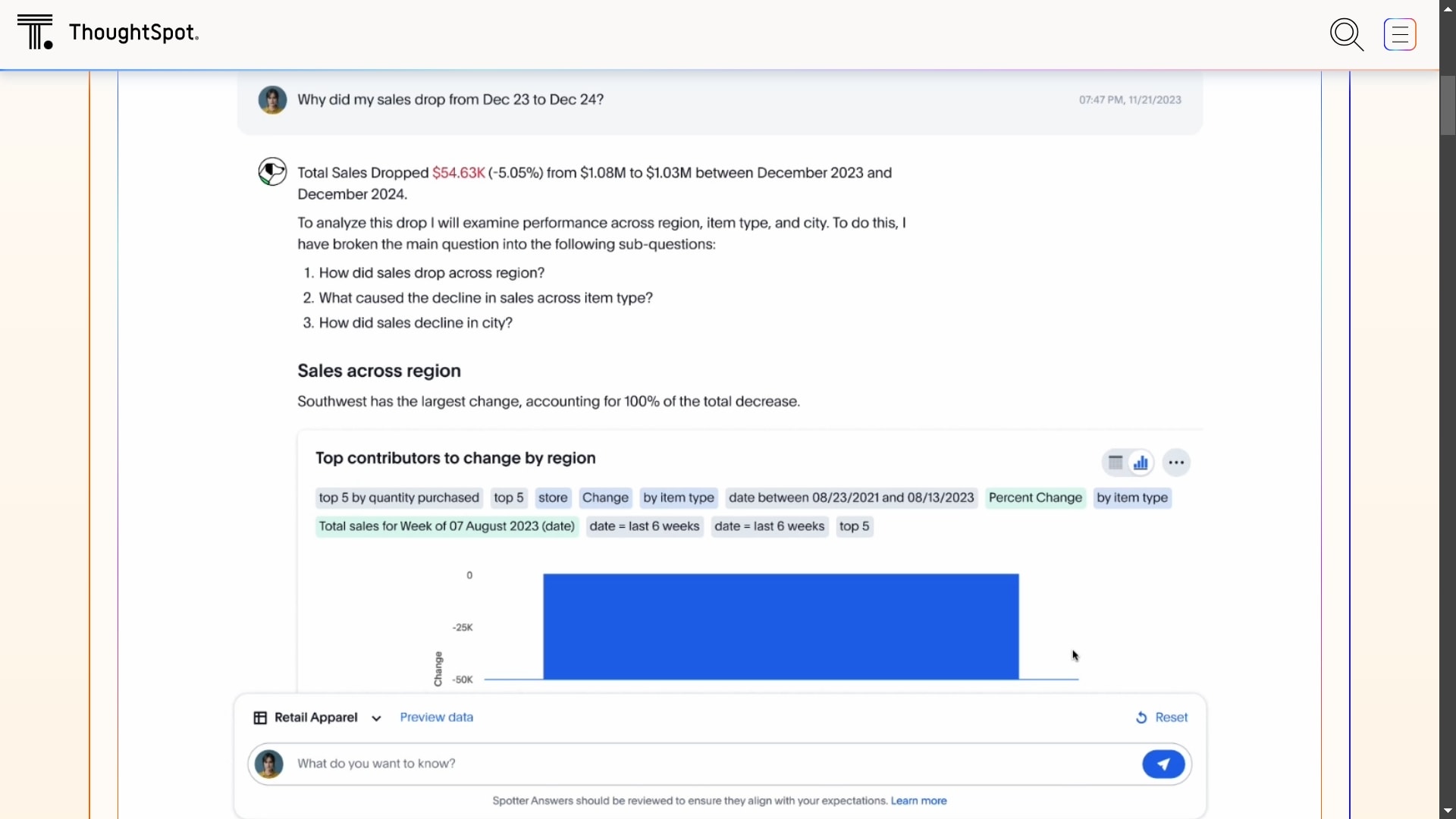Open the global search
Viewport: 1456px width, 819px height.
click(1348, 35)
